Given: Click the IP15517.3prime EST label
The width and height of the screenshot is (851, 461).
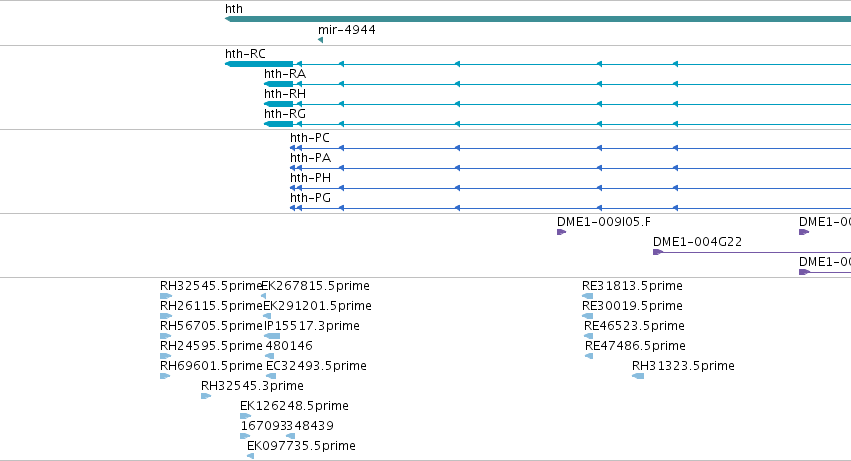Looking at the screenshot, I should (x=312, y=326).
